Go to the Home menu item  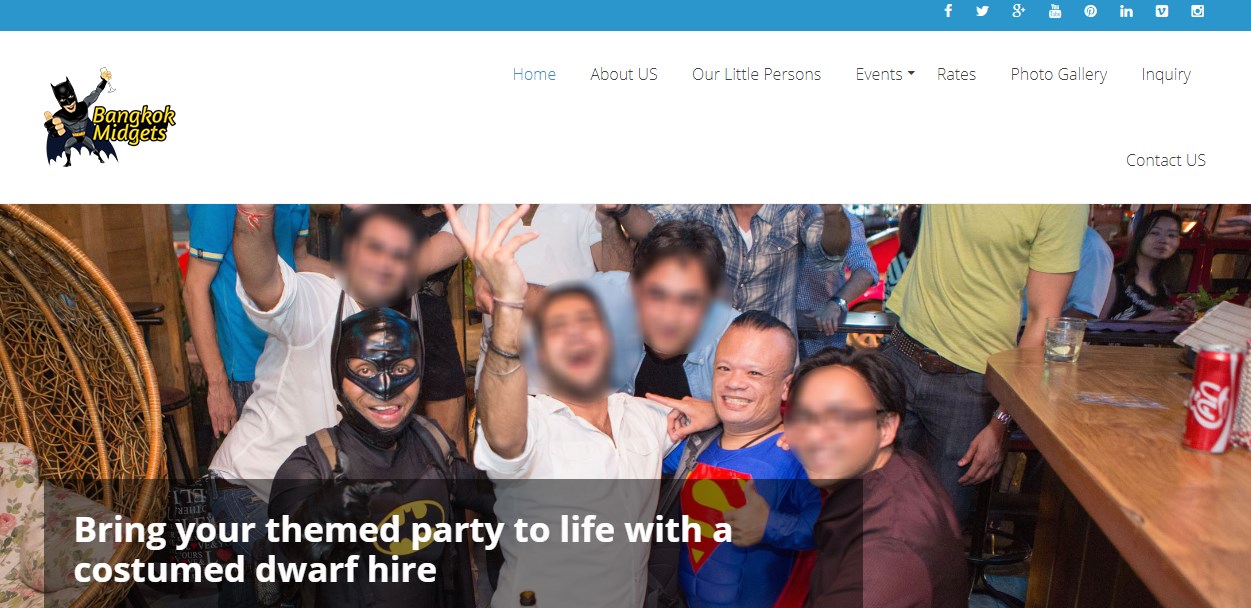[x=534, y=74]
